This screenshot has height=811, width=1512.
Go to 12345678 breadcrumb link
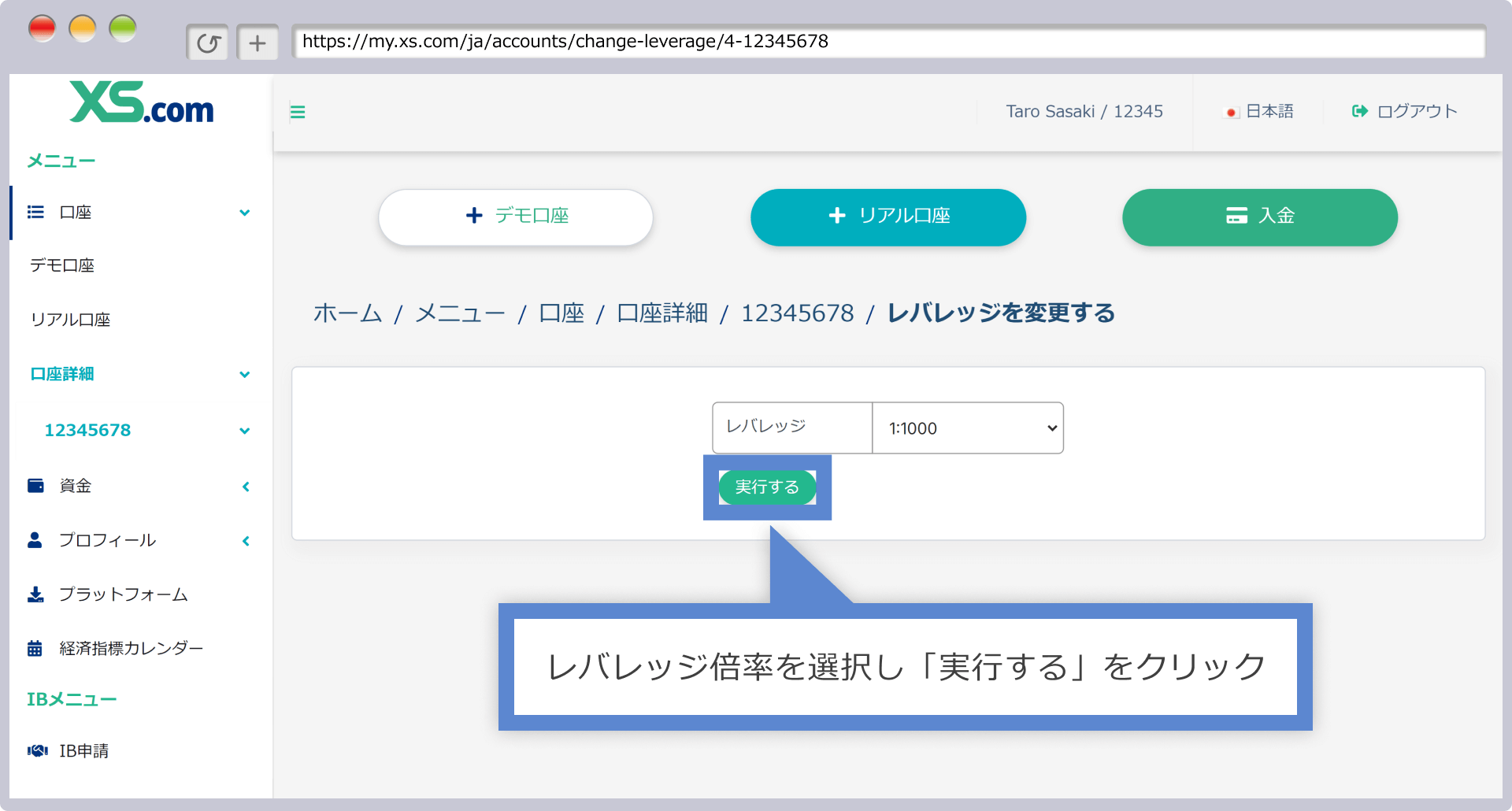coord(797,313)
